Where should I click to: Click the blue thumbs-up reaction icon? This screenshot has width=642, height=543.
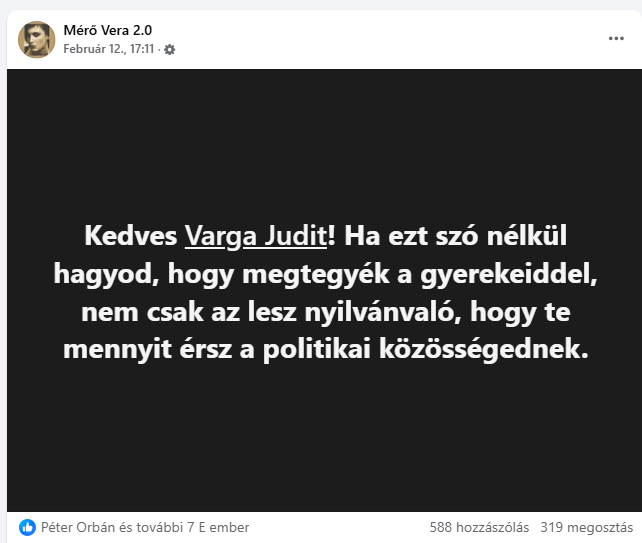coord(27,527)
